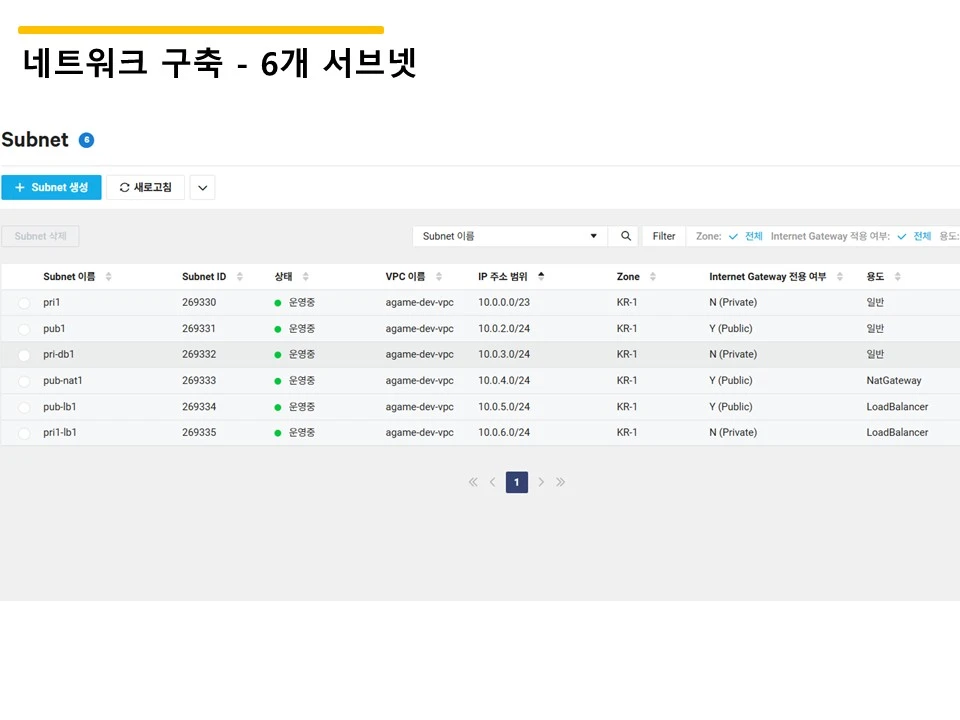Select the checkbox for pri1 row
Viewport: 960px width, 720px height.
pos(23,302)
